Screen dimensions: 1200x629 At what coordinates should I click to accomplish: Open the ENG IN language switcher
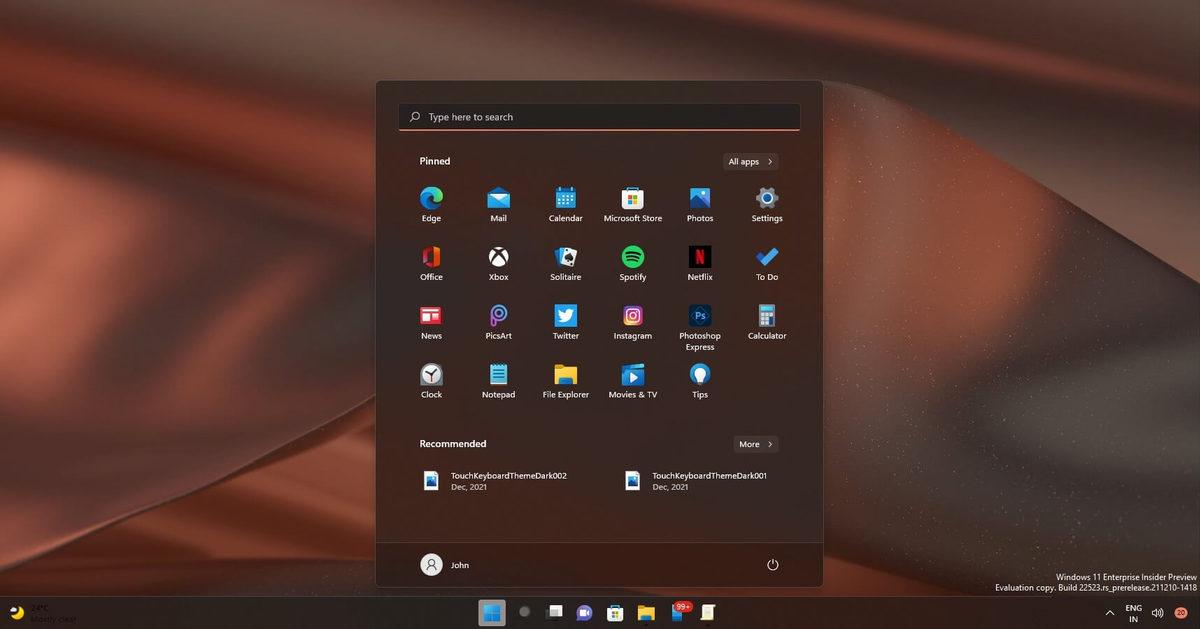1133,612
